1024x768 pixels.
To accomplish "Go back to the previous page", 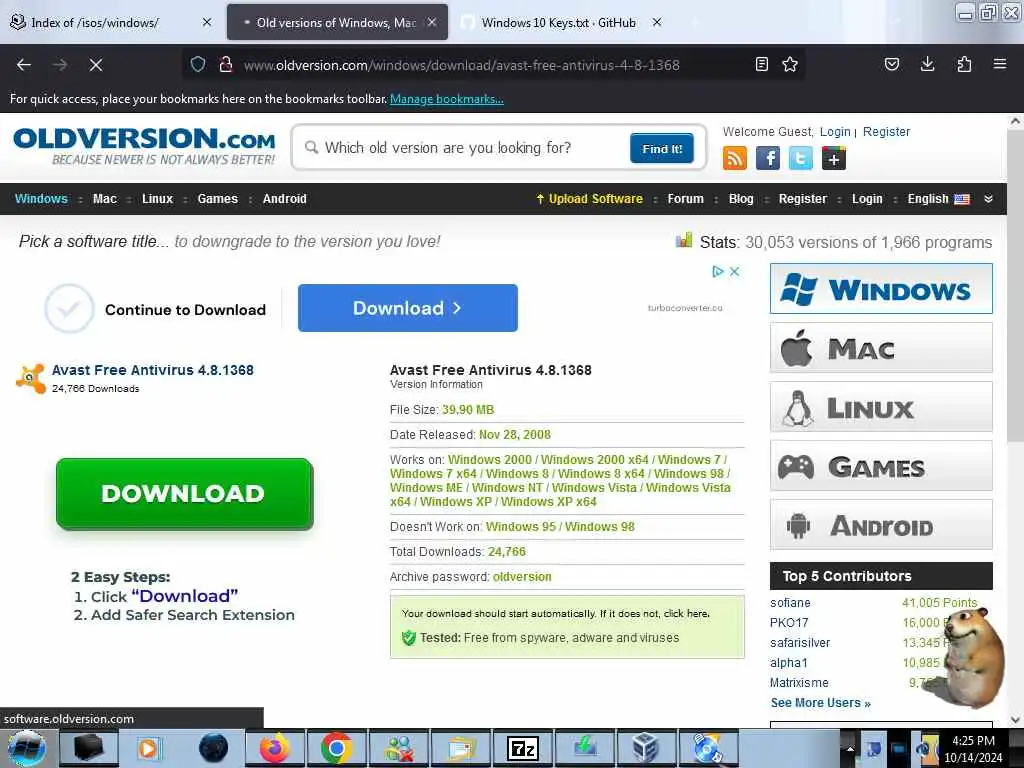I will [24, 65].
